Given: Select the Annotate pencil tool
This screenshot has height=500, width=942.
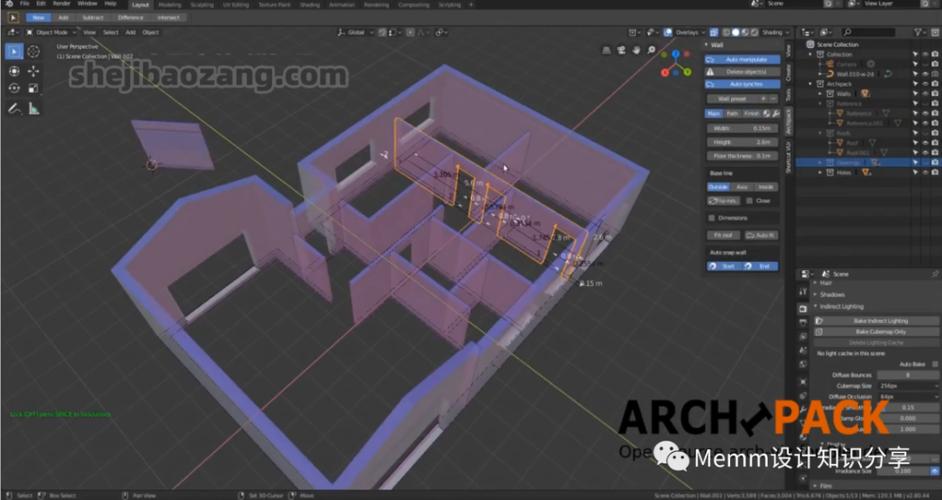Looking at the screenshot, I should 14,109.
